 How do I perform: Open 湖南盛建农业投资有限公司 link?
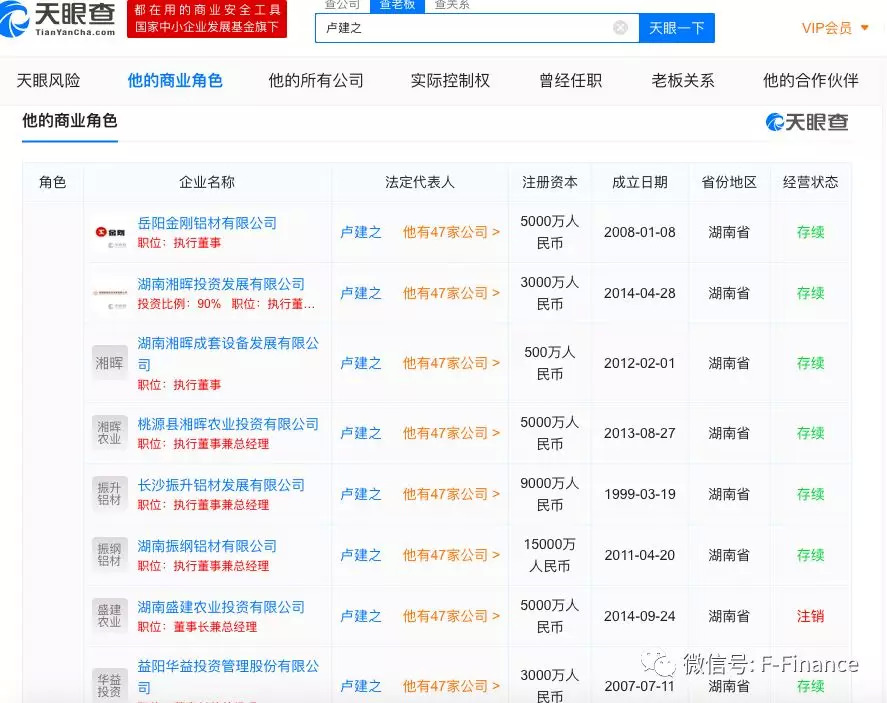coord(221,607)
